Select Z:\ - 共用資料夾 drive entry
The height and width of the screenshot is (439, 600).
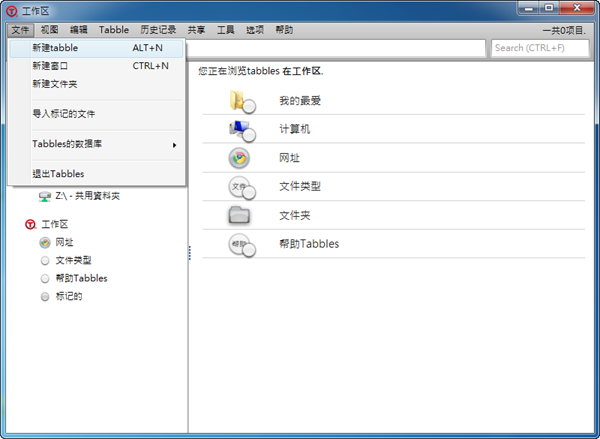click(x=88, y=196)
